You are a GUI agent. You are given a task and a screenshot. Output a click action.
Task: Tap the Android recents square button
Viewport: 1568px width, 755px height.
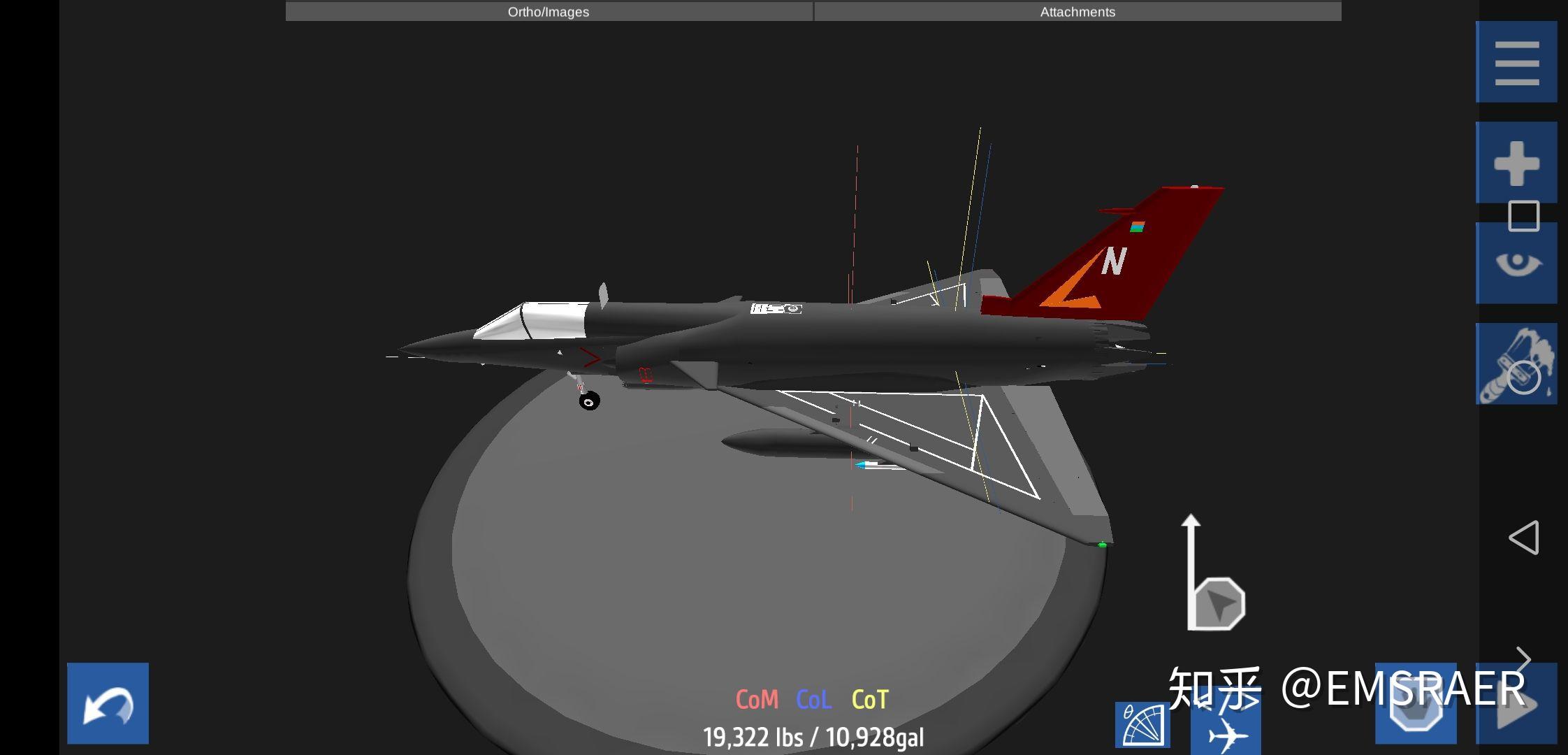[x=1524, y=216]
